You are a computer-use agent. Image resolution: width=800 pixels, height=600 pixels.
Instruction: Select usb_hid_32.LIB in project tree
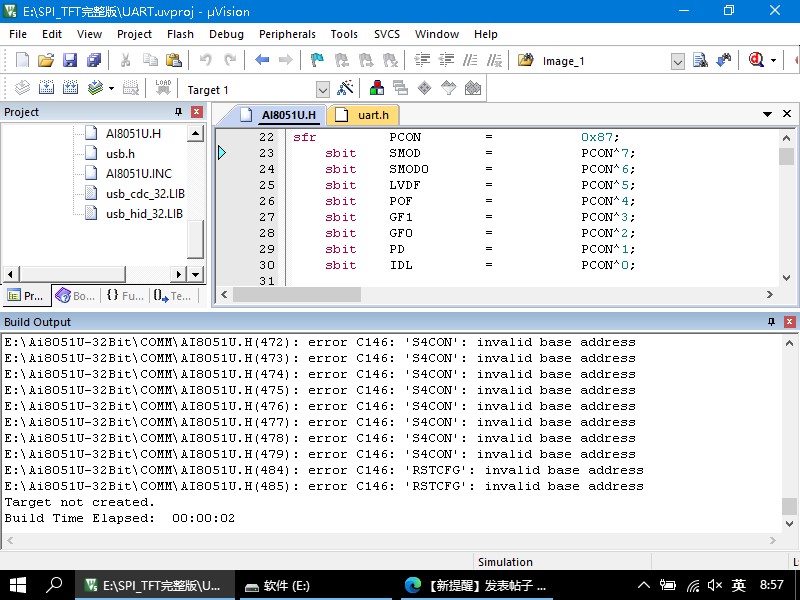click(x=144, y=214)
